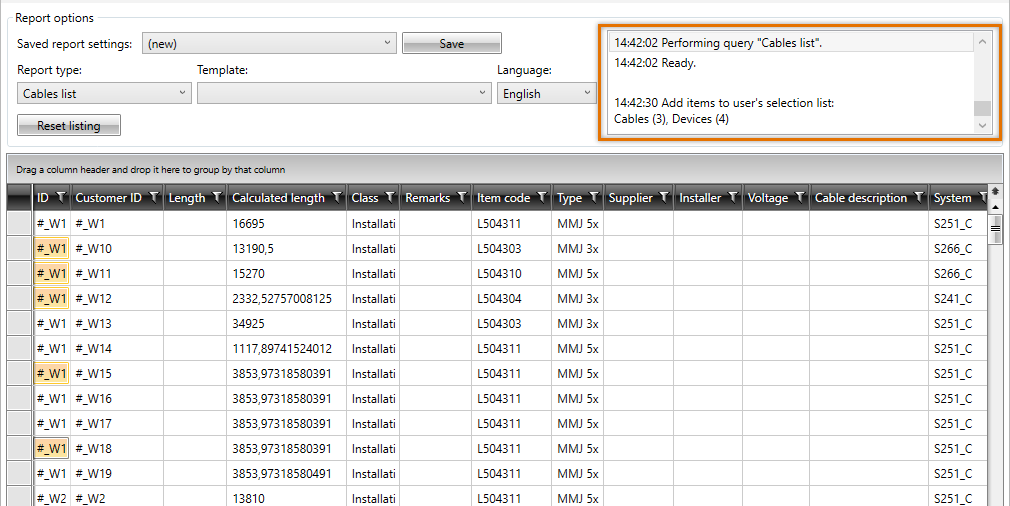The image size is (1010, 506).
Task: Filter the Class column
Action: click(390, 198)
